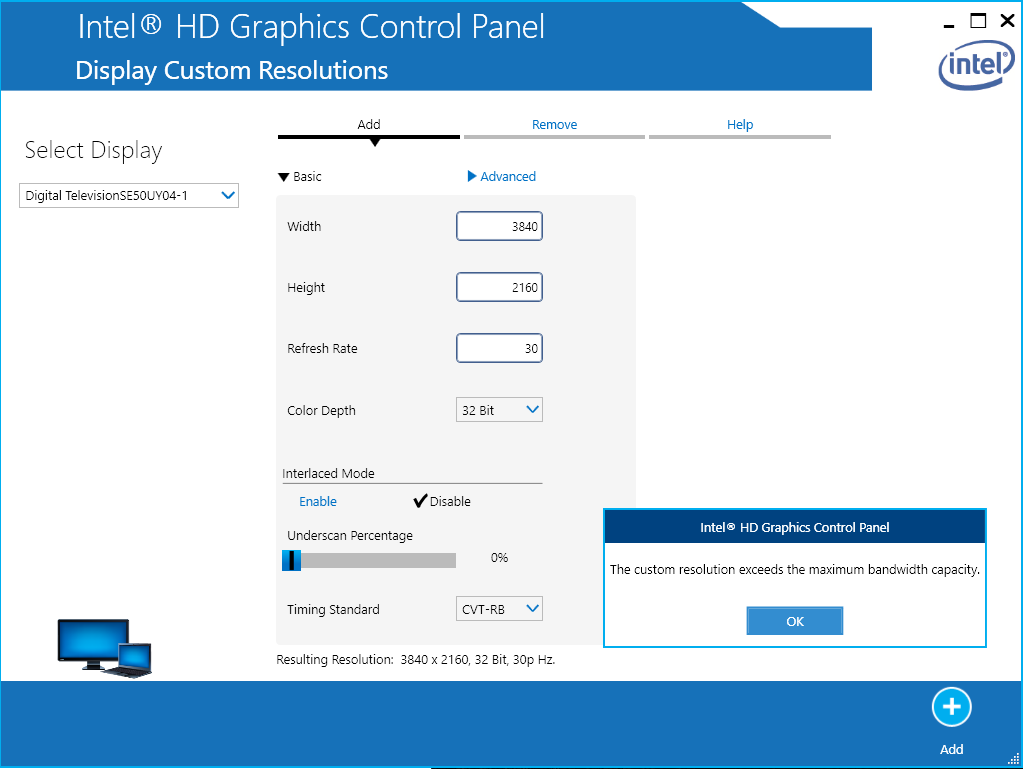Click the bandwidth capacity warning message
Screen dimensions: 1023x769
(x=795, y=569)
